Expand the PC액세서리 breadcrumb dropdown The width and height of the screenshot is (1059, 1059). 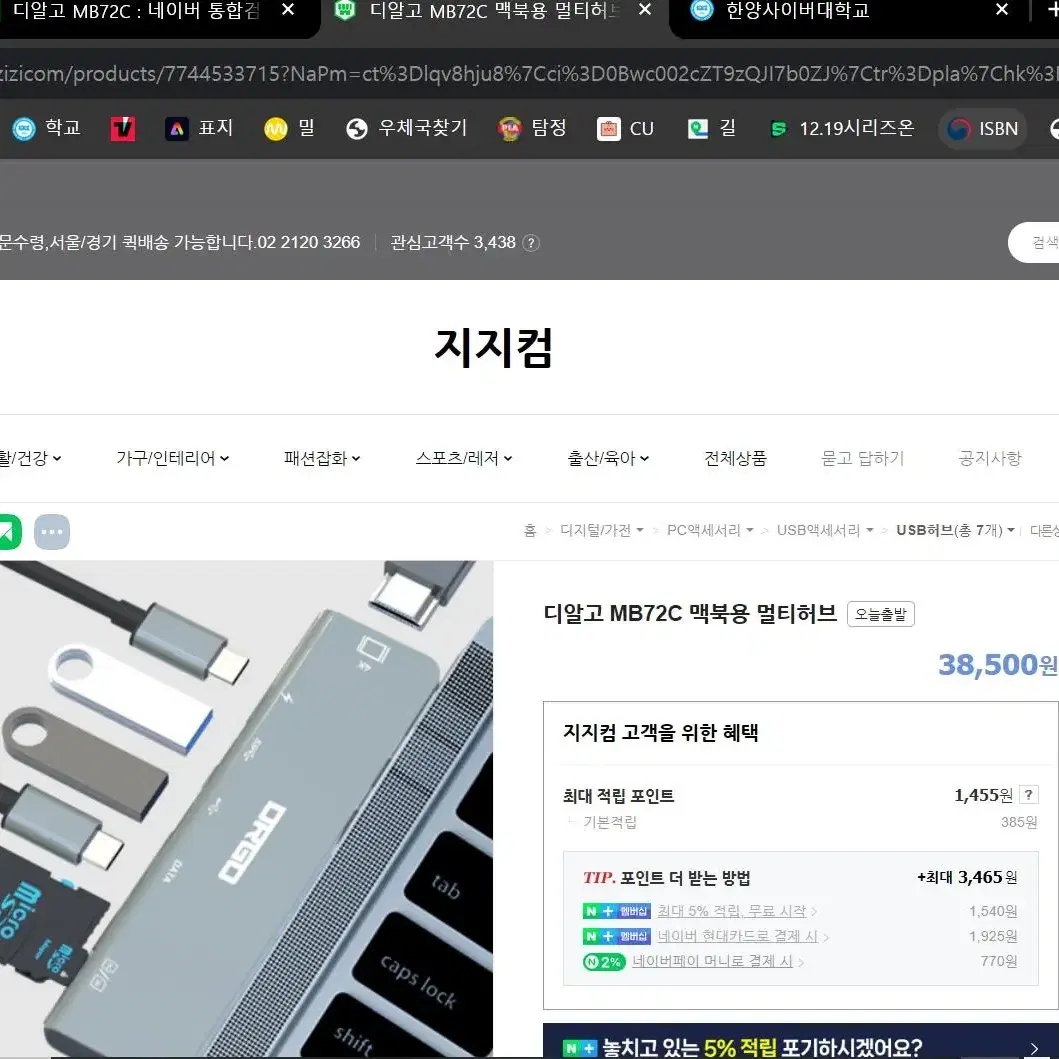tap(710, 530)
